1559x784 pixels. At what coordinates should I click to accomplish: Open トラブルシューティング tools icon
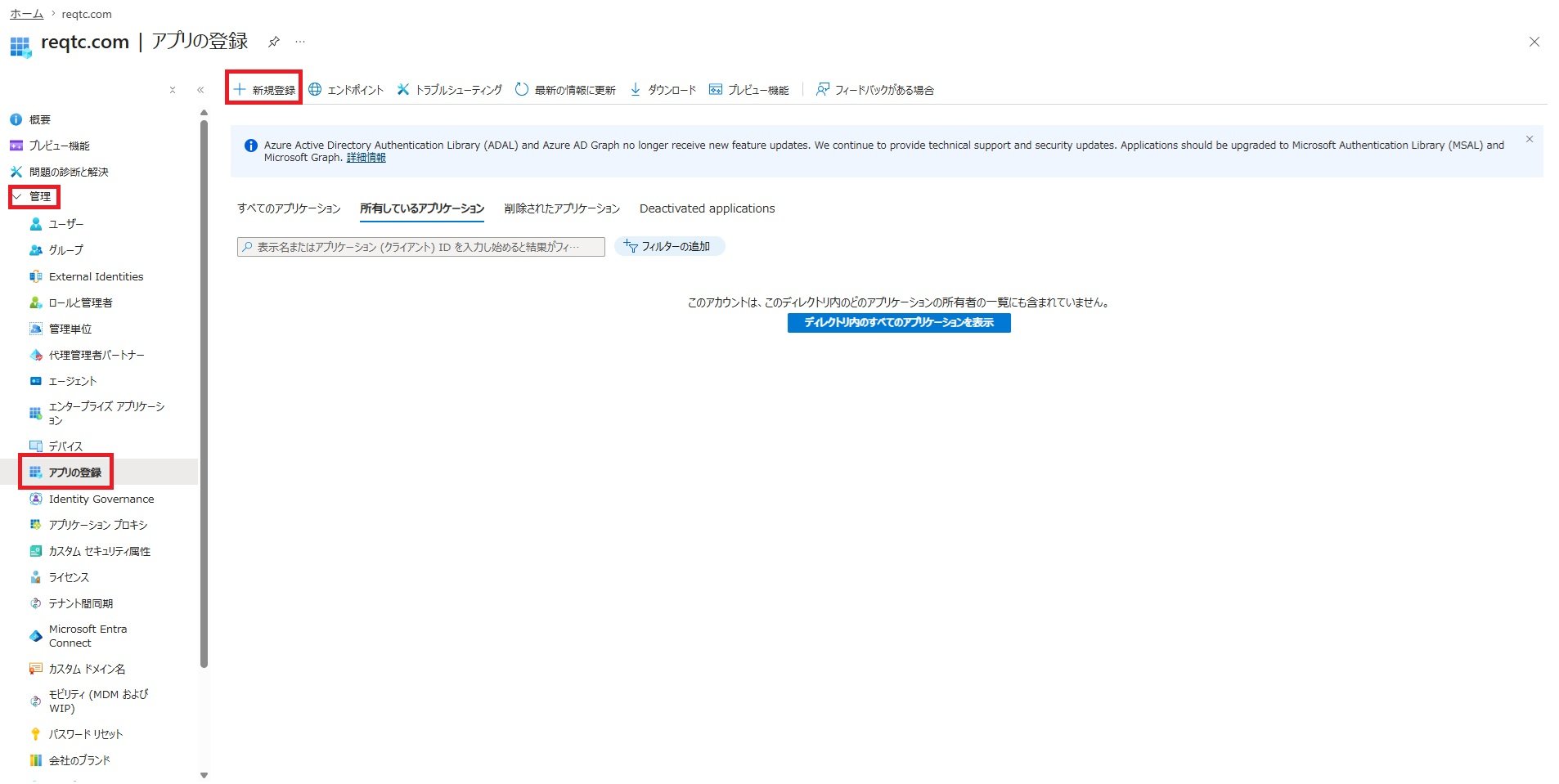[x=403, y=89]
